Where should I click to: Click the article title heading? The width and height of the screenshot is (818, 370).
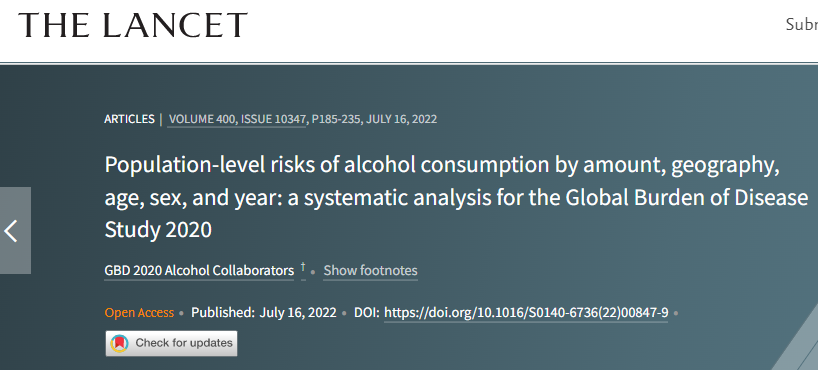pyautogui.click(x=456, y=197)
